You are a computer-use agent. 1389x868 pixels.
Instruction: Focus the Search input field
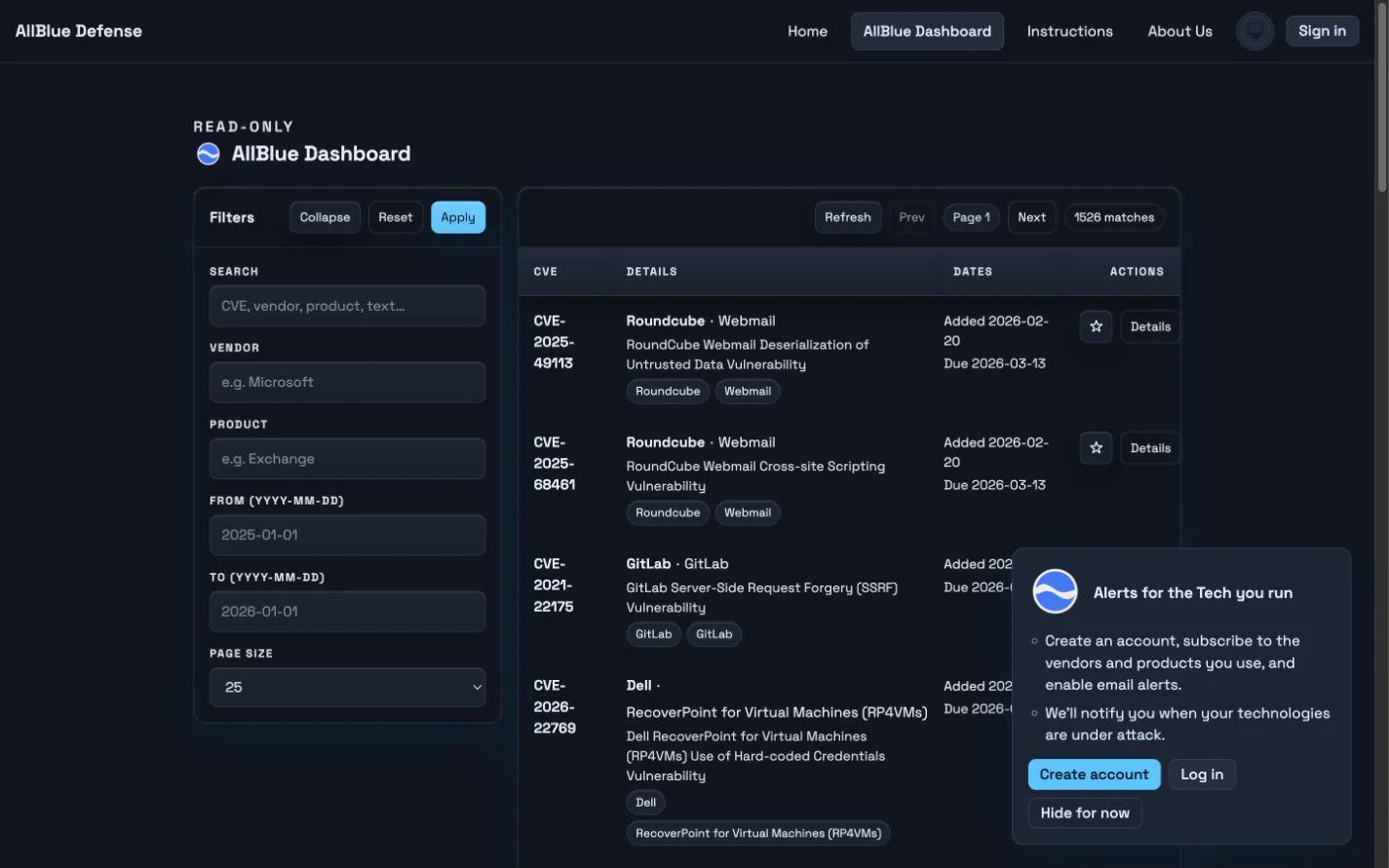[347, 306]
